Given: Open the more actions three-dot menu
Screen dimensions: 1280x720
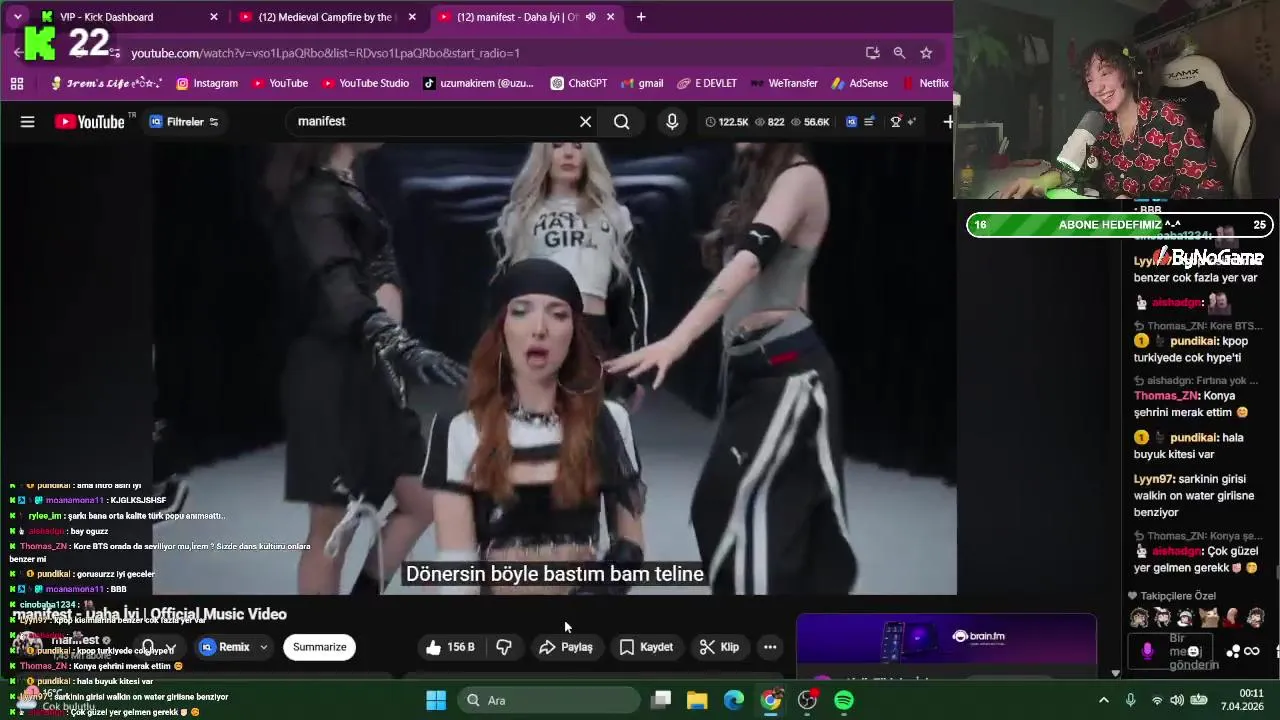Looking at the screenshot, I should [770, 647].
